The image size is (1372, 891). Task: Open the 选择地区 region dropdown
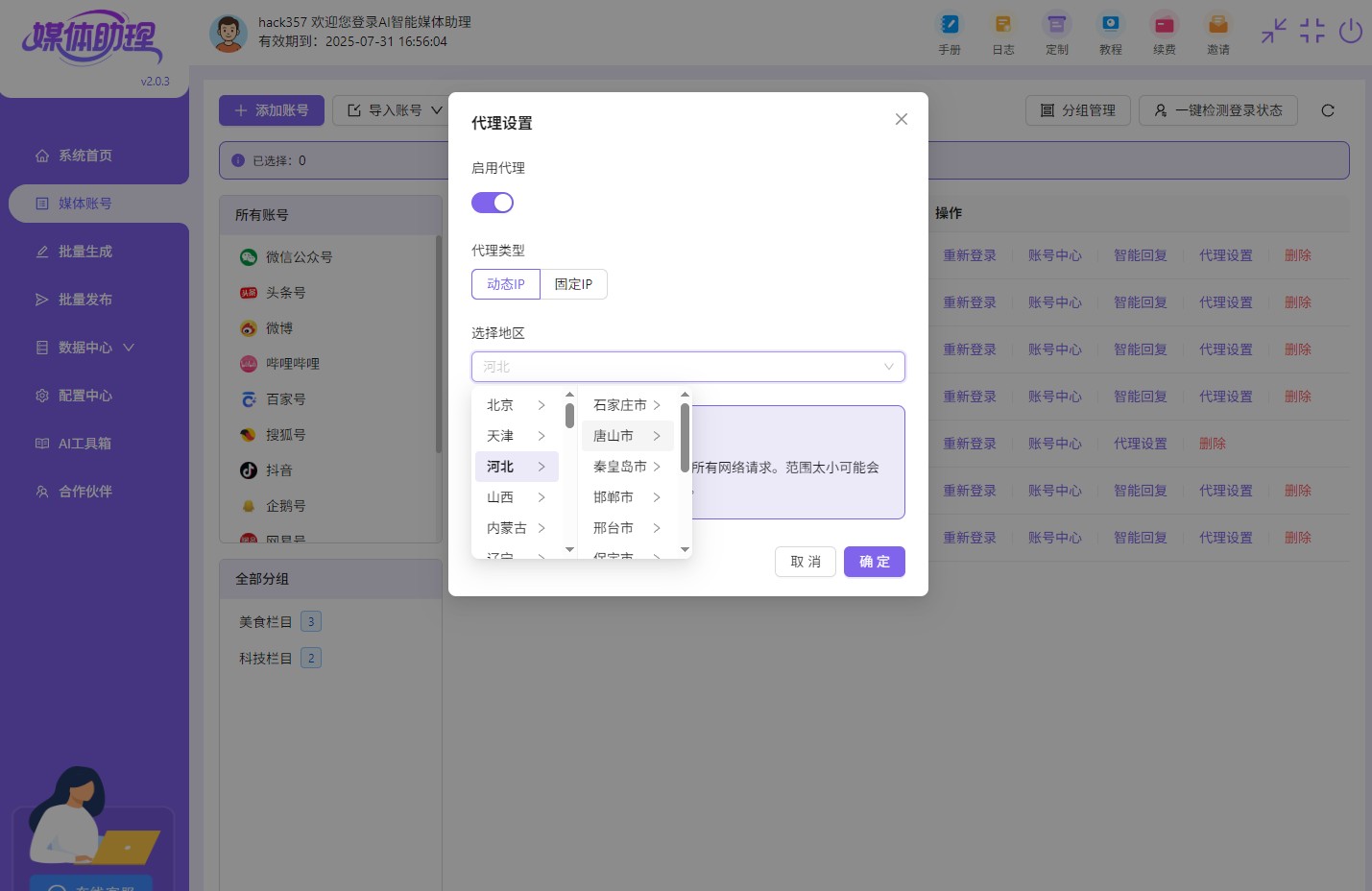point(688,367)
